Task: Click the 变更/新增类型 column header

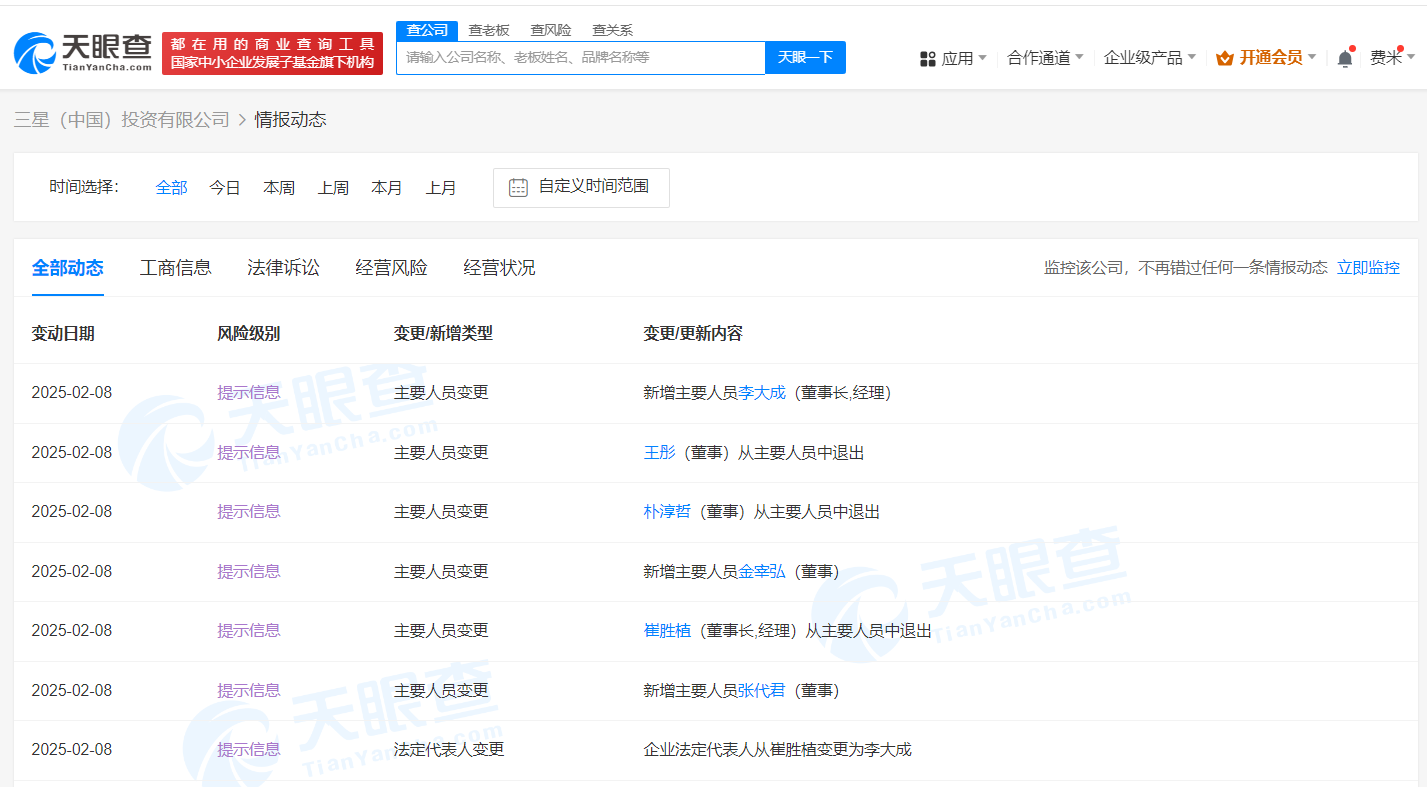Action: (x=443, y=333)
